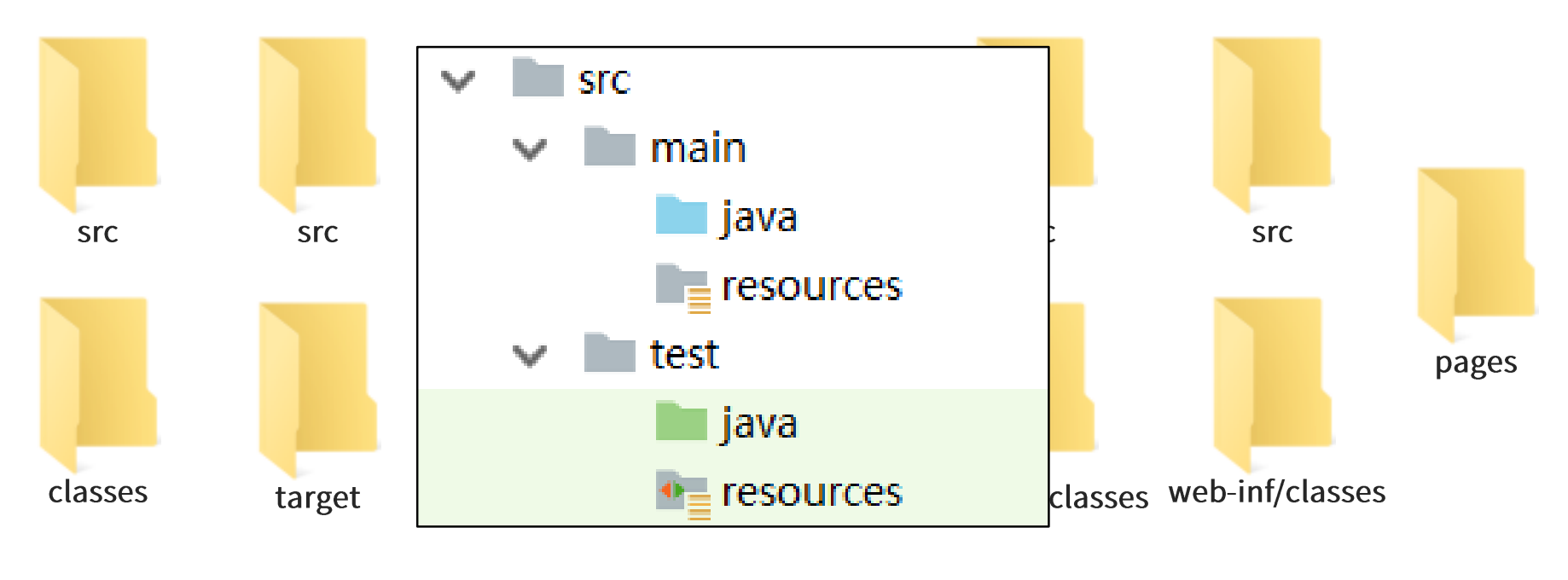Open the leftmost classes folder icon
This screenshot has height=580, width=1568.
coord(97,382)
